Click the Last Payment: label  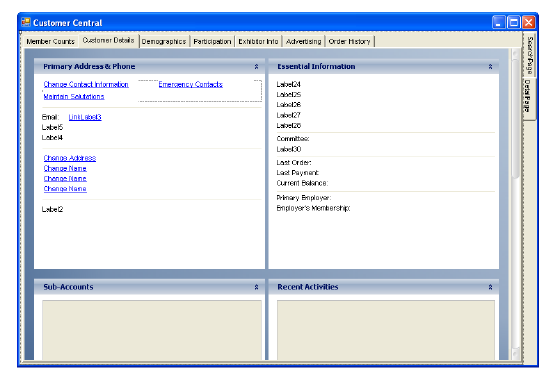coord(297,172)
